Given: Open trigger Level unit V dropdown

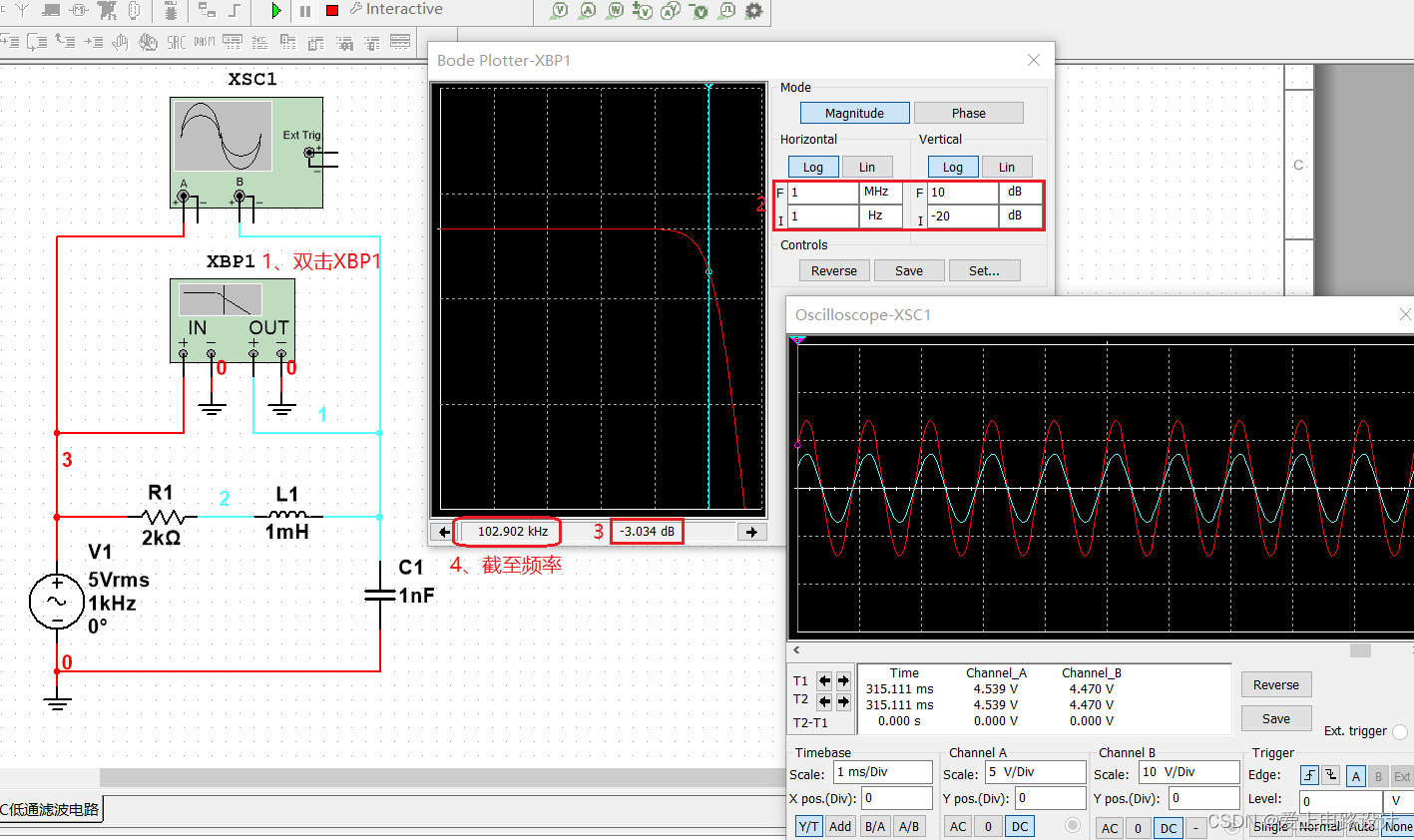Looking at the screenshot, I should (x=1397, y=800).
